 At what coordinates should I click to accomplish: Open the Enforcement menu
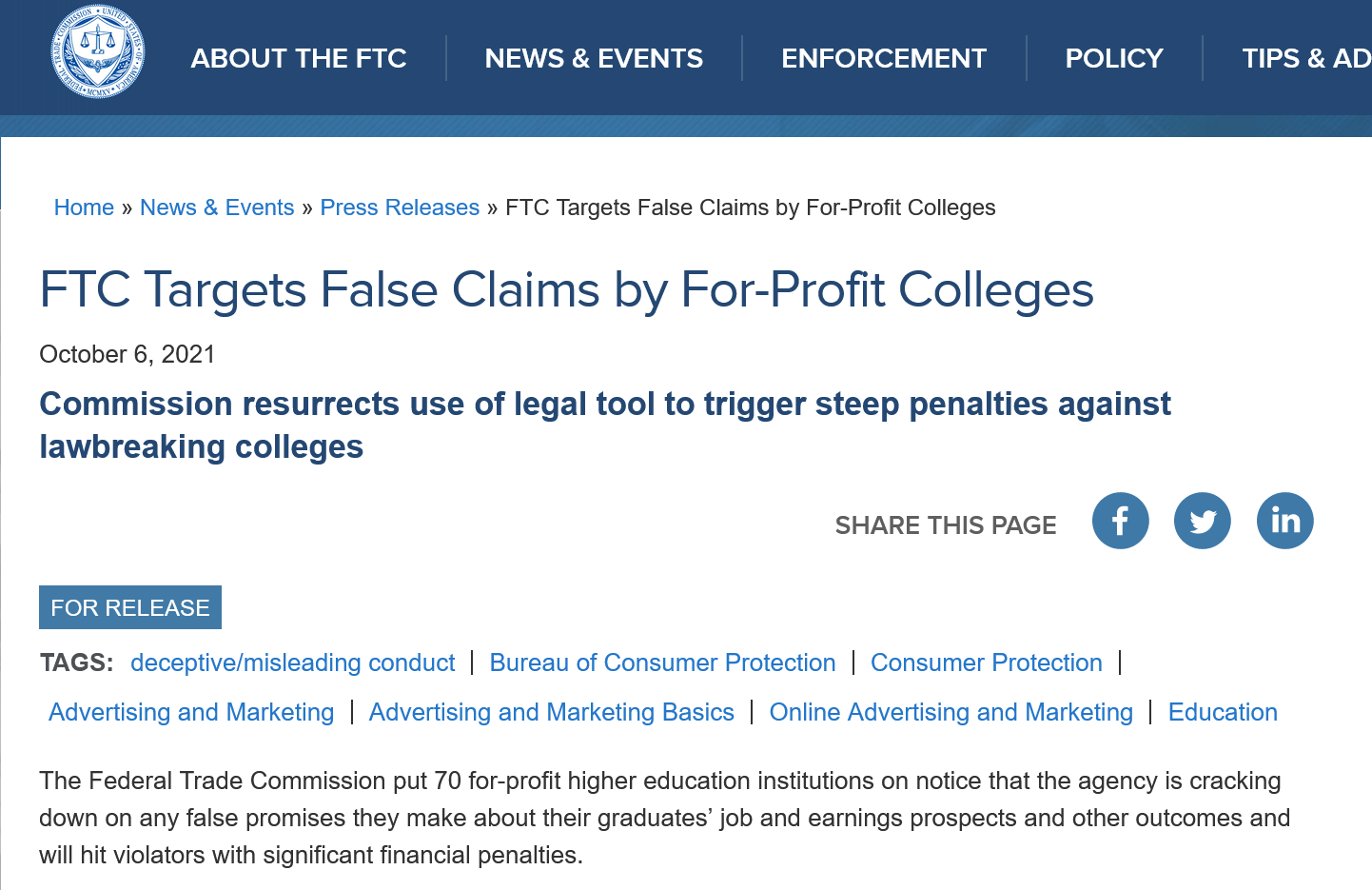click(x=883, y=59)
